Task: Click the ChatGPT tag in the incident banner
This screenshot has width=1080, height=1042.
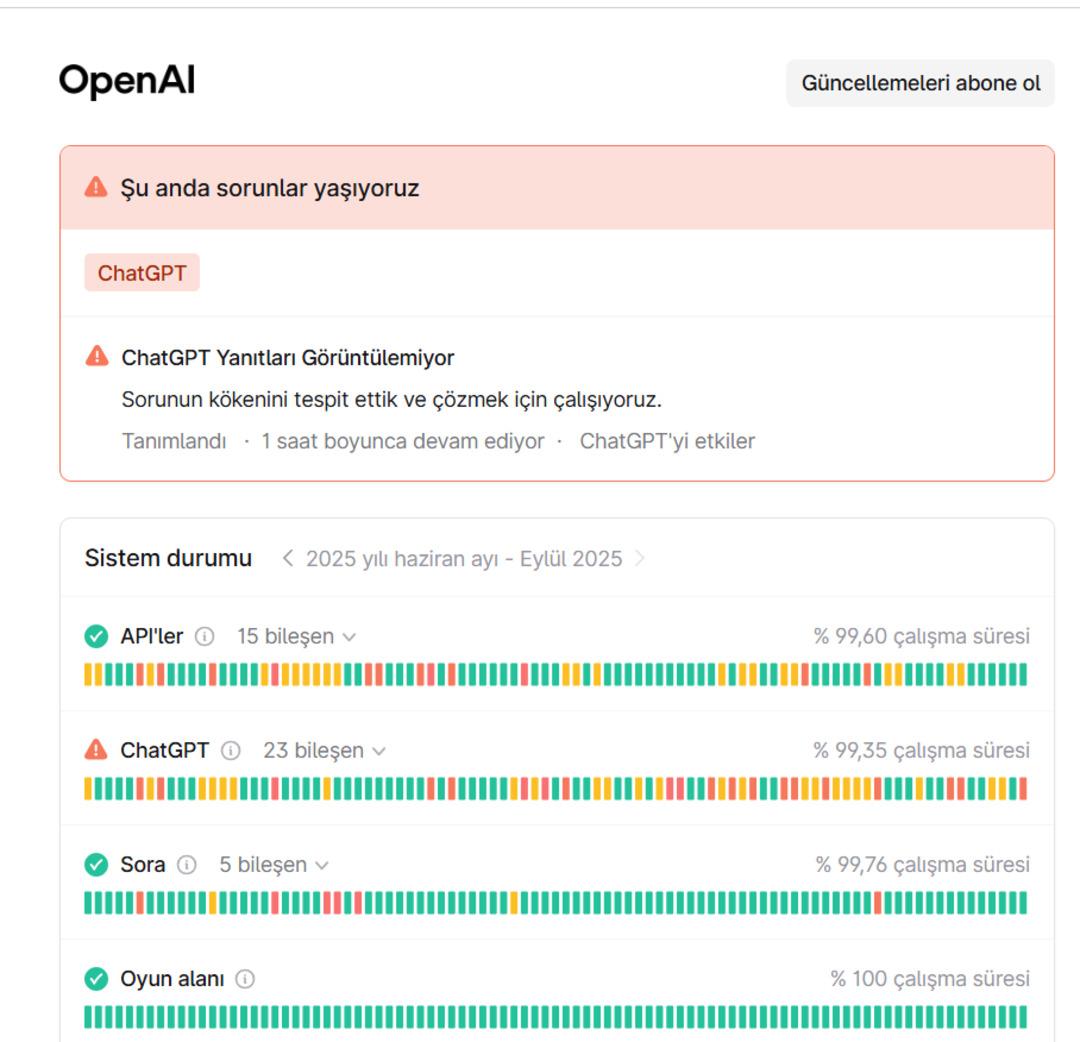Action: tap(142, 273)
